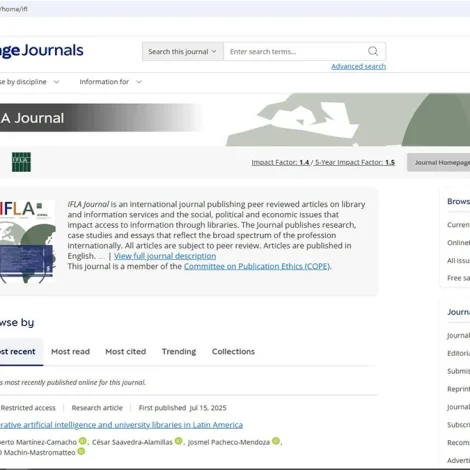Open the Advanced search link
Viewport: 470px width, 470px height.
click(358, 66)
